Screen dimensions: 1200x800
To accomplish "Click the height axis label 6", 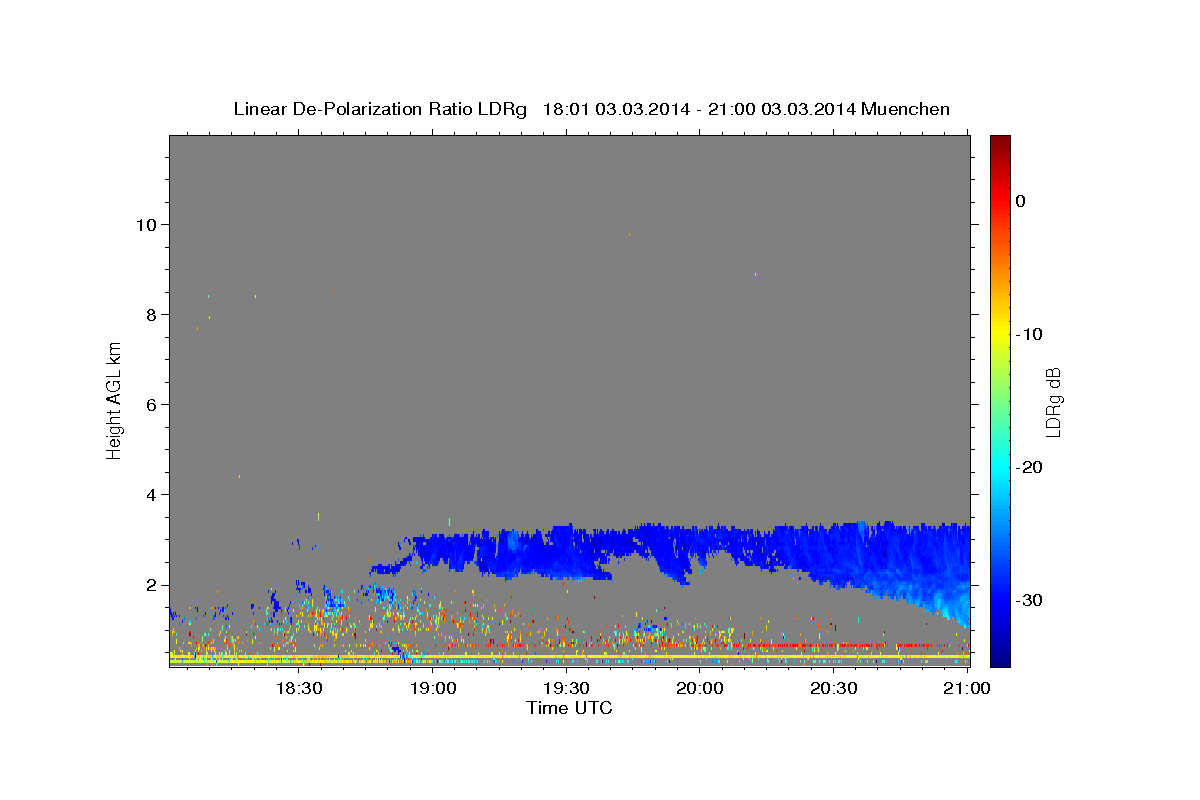I will tap(153, 404).
